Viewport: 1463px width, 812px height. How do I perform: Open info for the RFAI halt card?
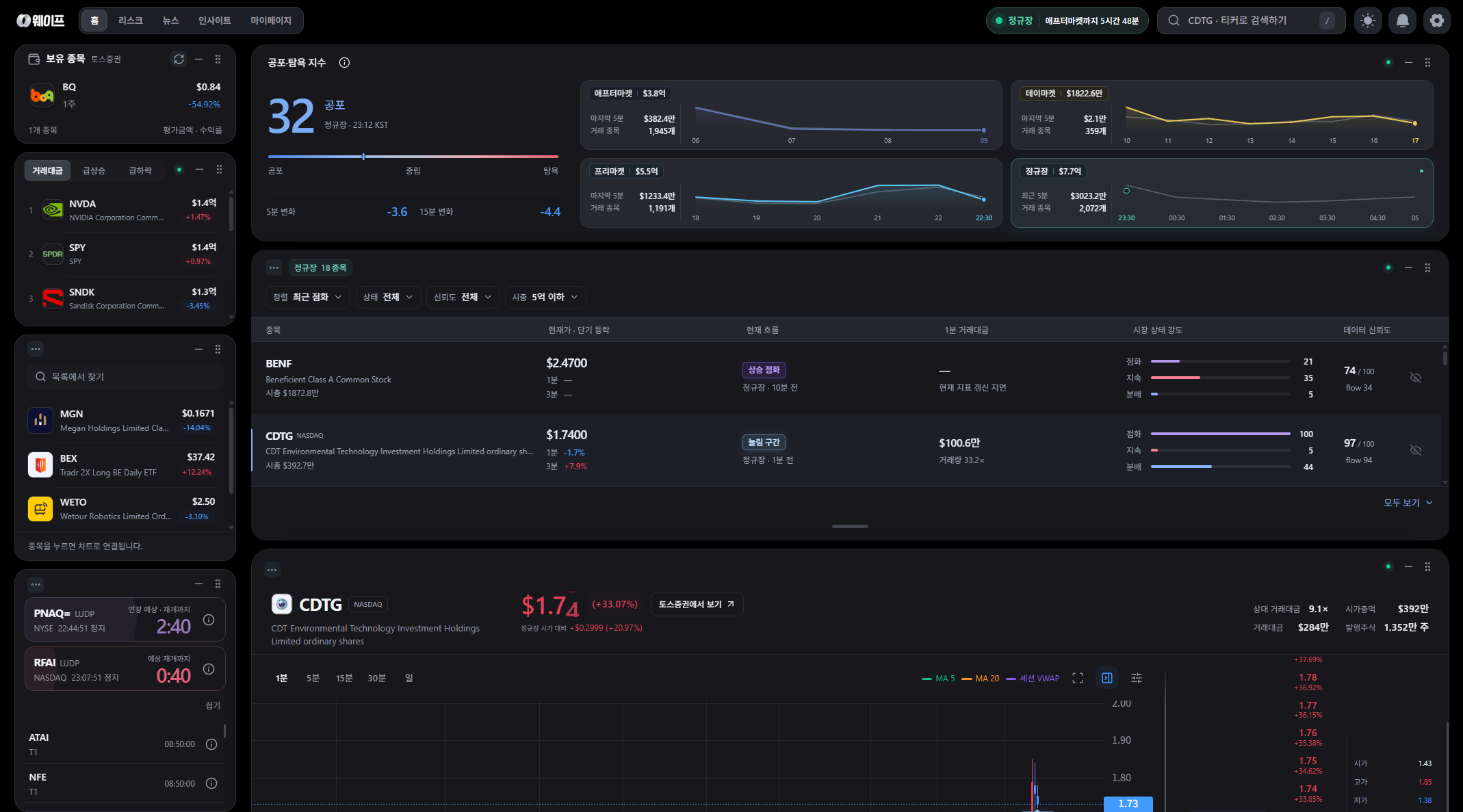pyautogui.click(x=209, y=669)
